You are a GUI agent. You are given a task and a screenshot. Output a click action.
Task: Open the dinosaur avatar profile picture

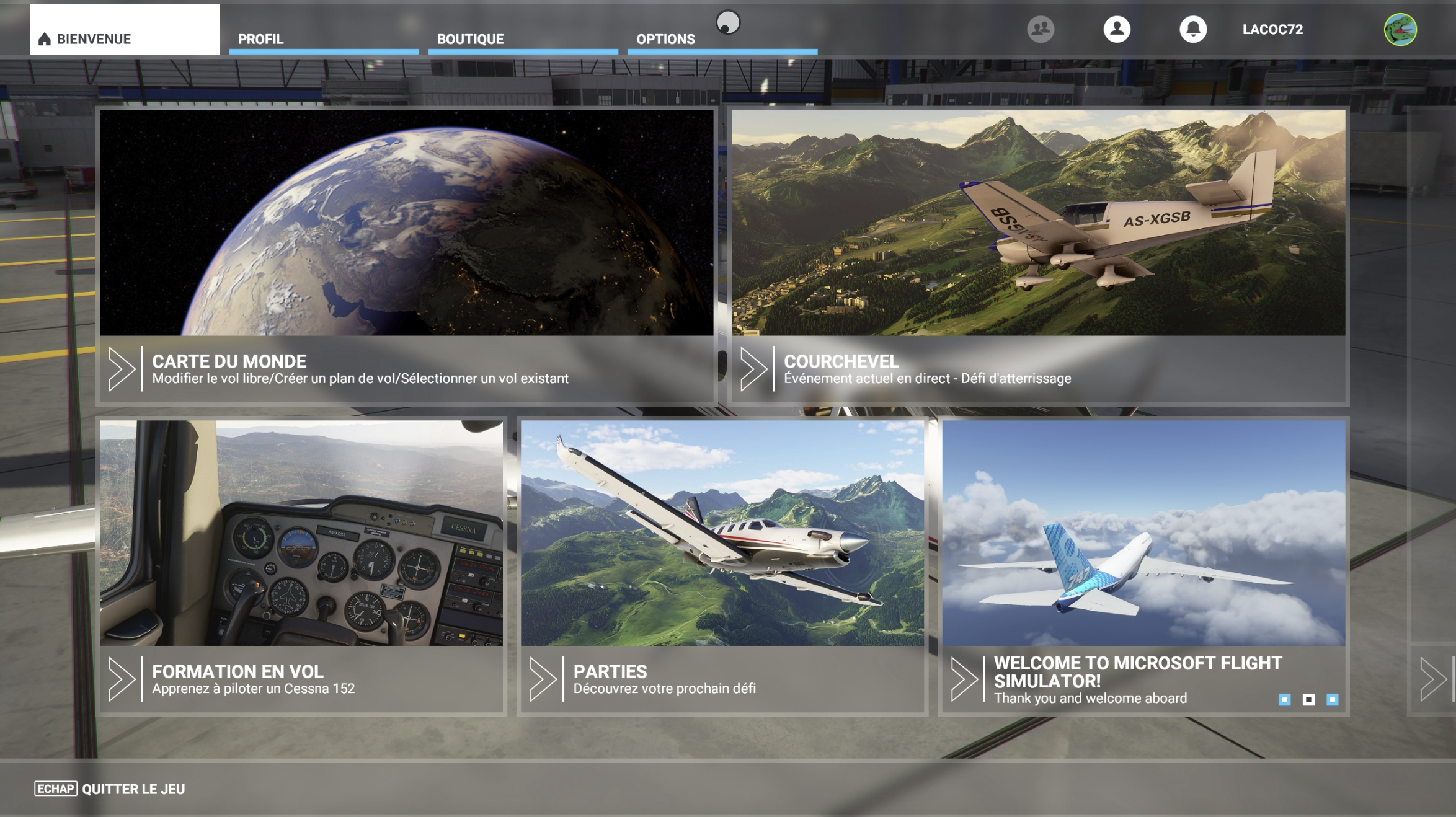[1400, 29]
